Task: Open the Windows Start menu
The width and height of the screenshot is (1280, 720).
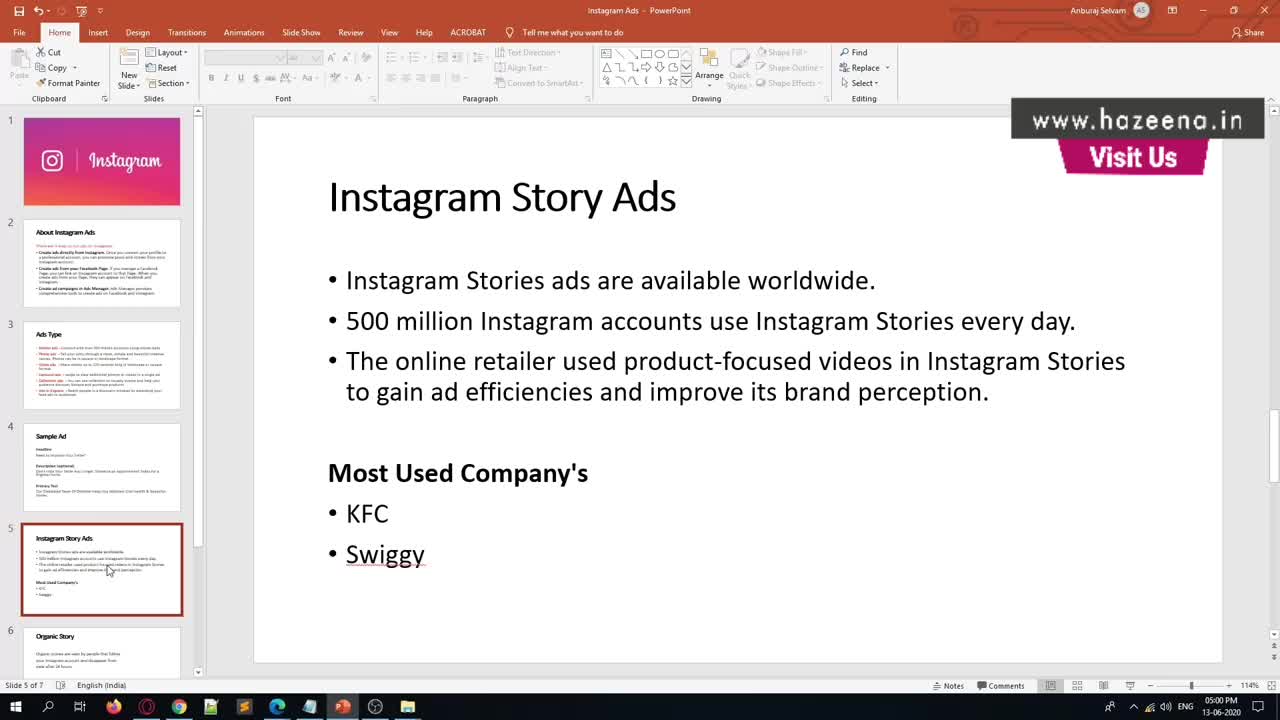Action: pos(15,707)
